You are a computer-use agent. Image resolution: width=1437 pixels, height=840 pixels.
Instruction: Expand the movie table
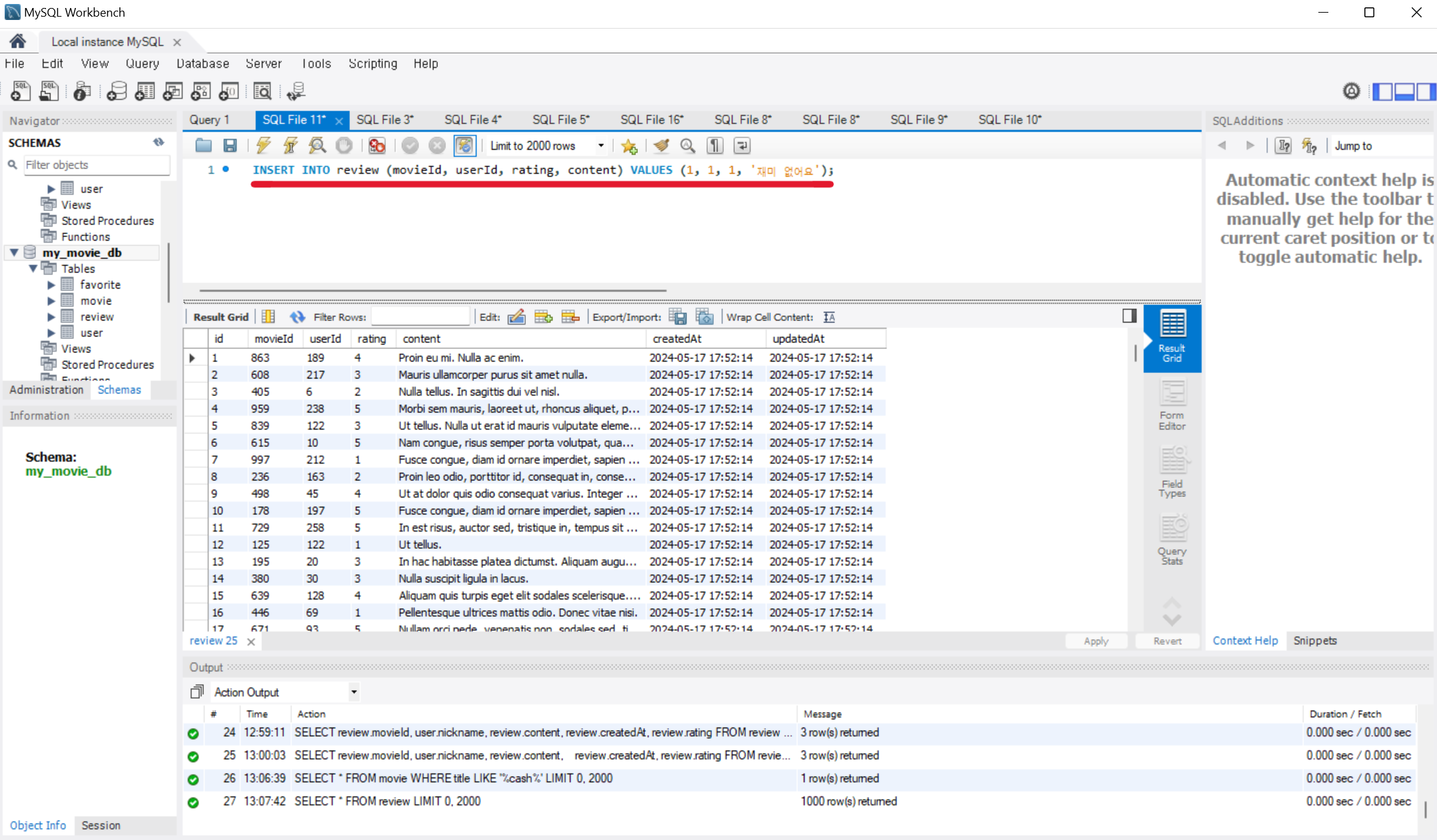click(51, 301)
